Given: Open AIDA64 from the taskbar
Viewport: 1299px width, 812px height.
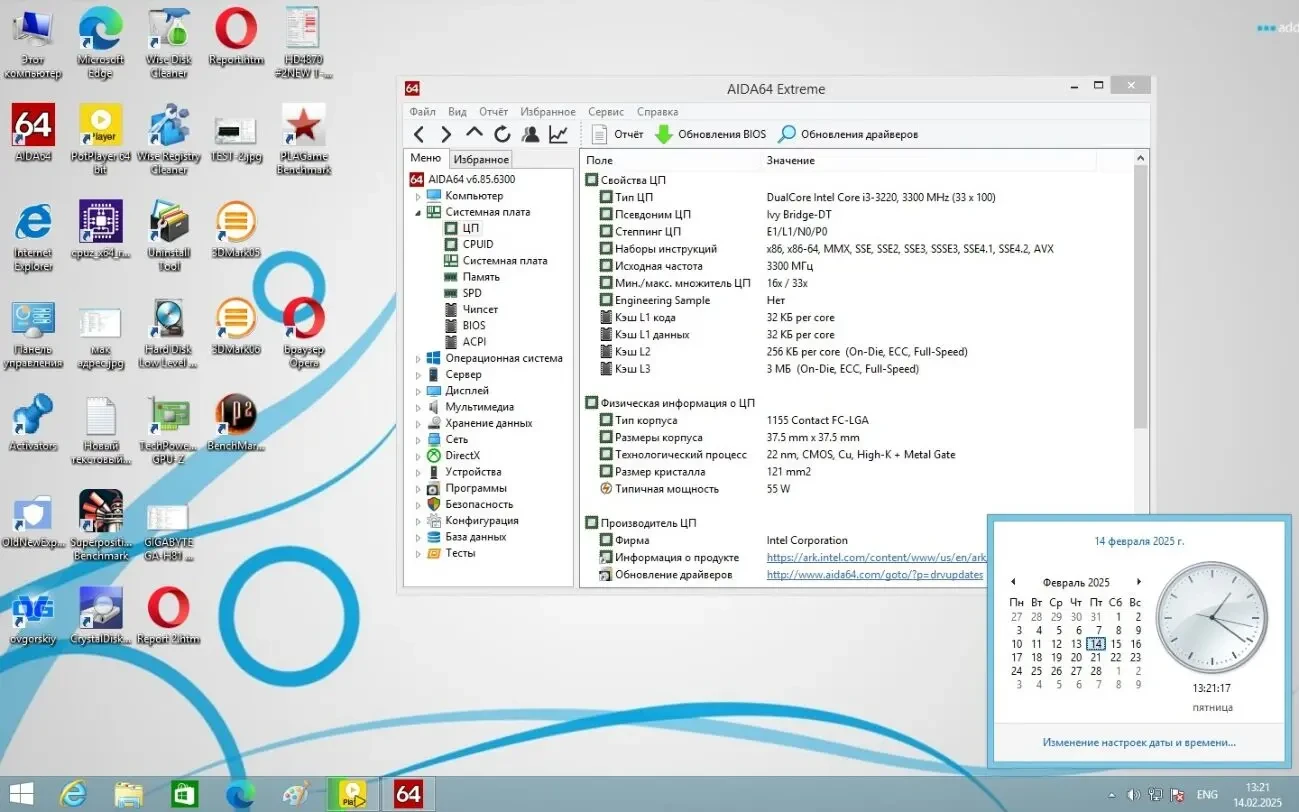Looking at the screenshot, I should (408, 793).
